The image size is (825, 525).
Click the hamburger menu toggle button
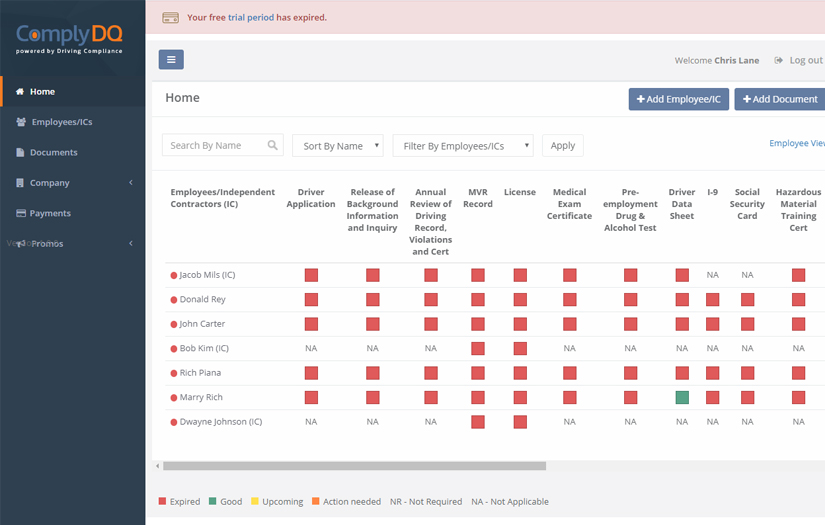click(x=171, y=60)
